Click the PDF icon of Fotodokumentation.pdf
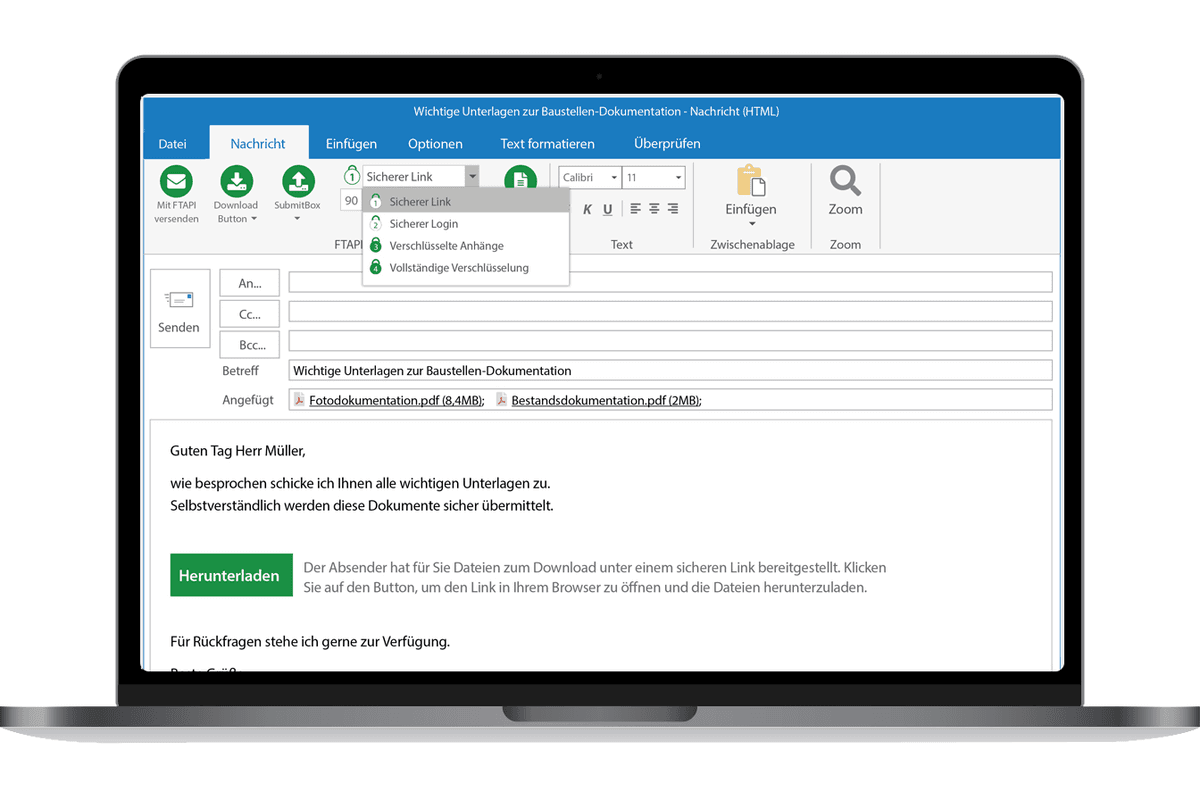Viewport: 1200px width, 800px height. (x=298, y=400)
